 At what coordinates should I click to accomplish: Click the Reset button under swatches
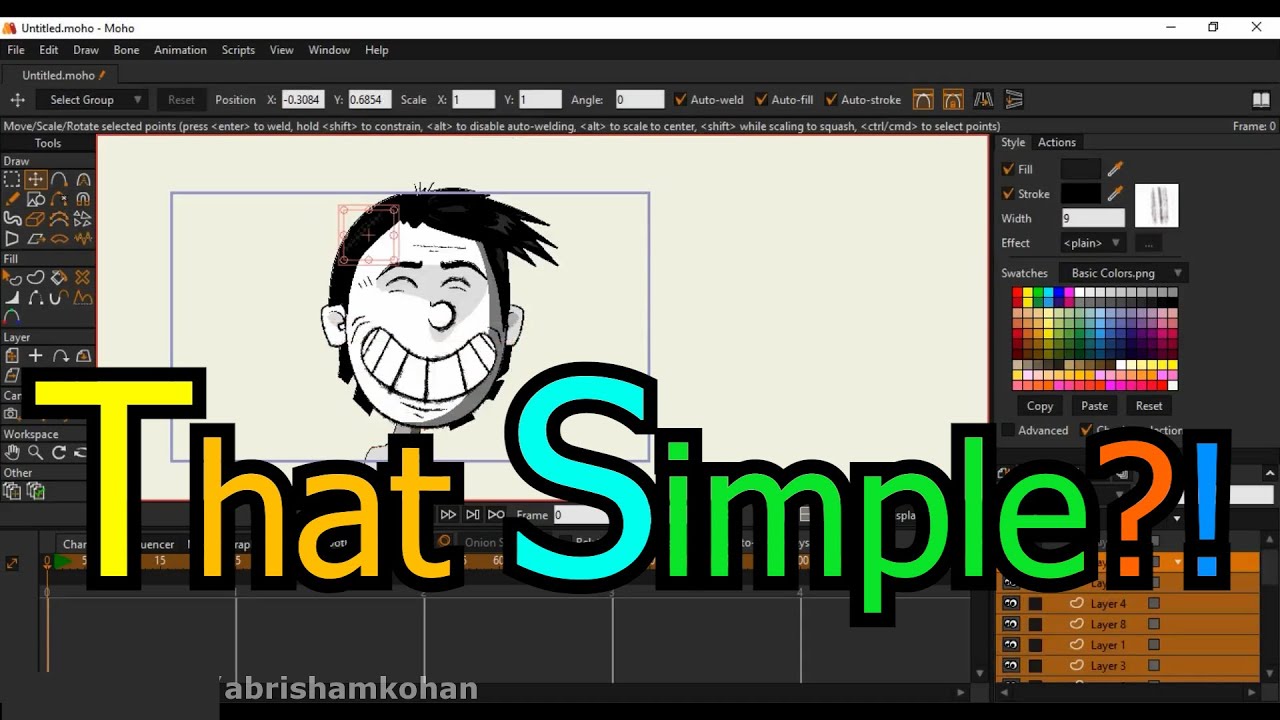coord(1149,406)
